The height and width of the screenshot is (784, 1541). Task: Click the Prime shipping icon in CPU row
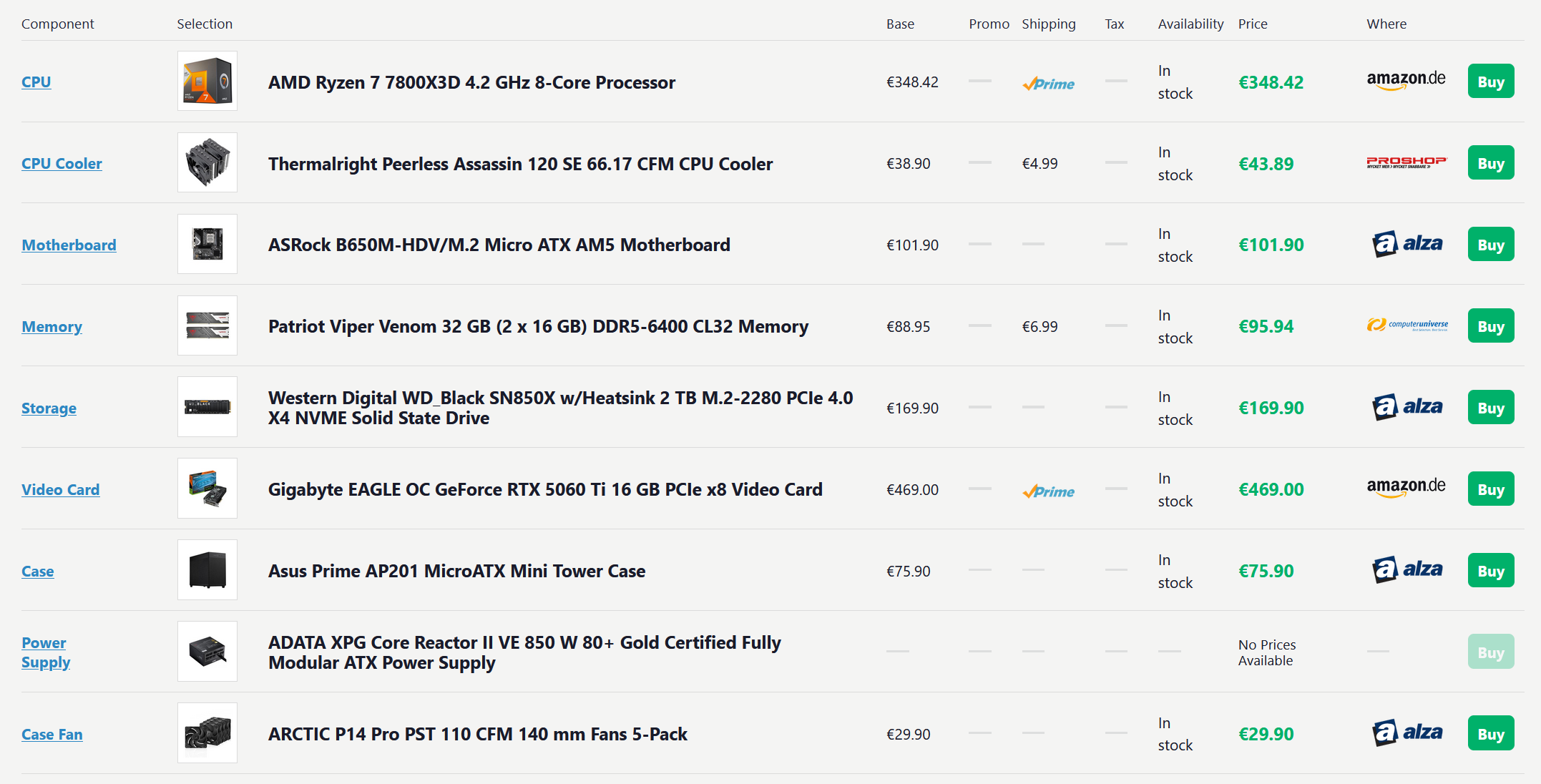click(x=1048, y=84)
